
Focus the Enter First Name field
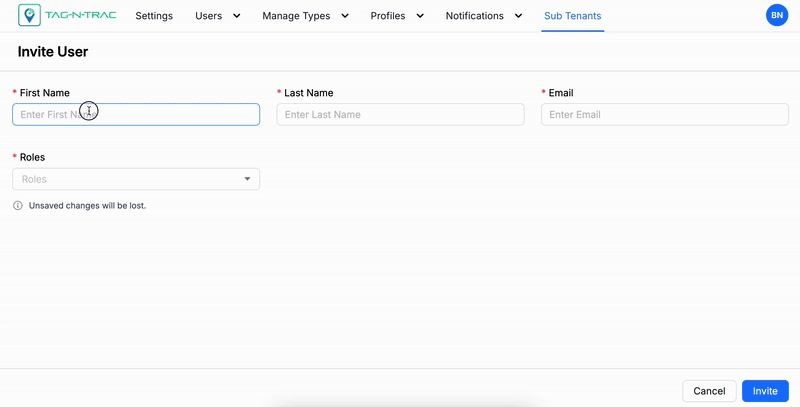click(136, 115)
